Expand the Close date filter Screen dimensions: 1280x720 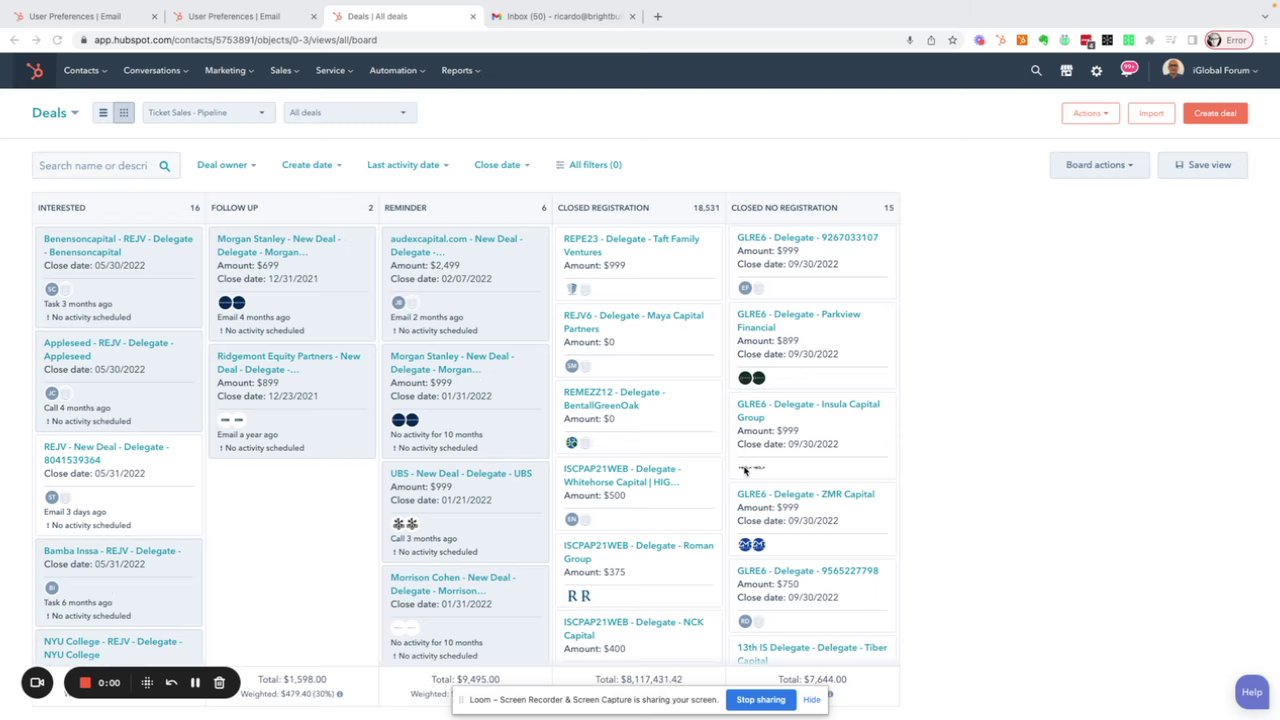point(502,165)
